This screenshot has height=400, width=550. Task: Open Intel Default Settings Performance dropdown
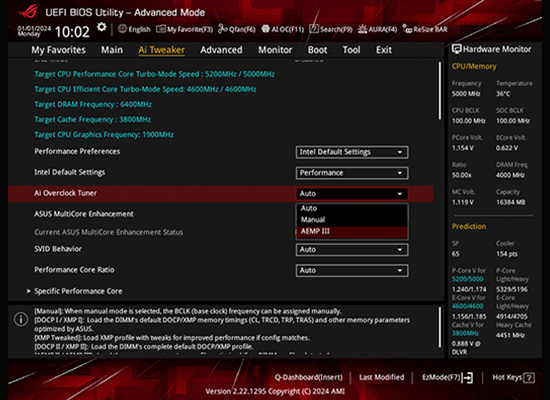(x=352, y=173)
